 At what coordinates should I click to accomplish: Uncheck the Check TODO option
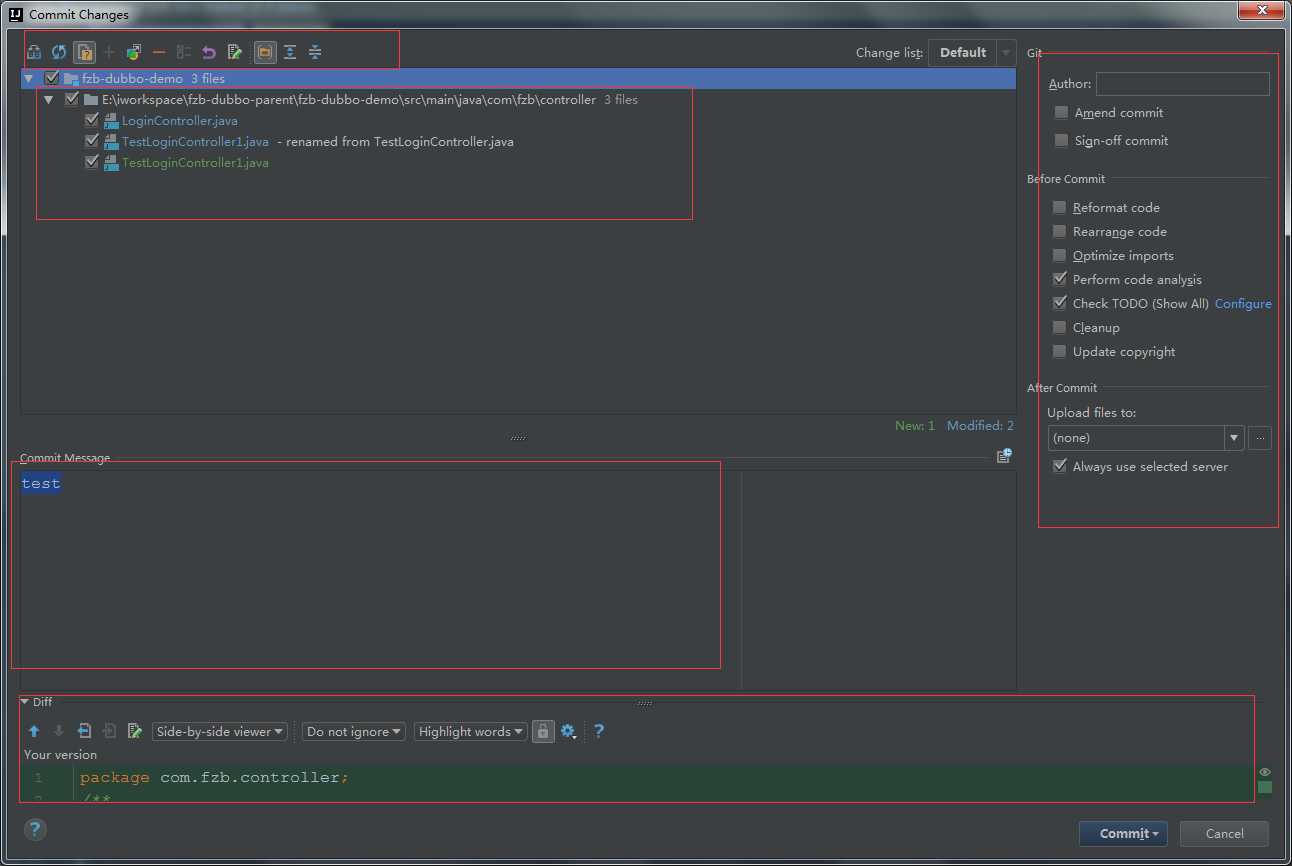point(1059,303)
